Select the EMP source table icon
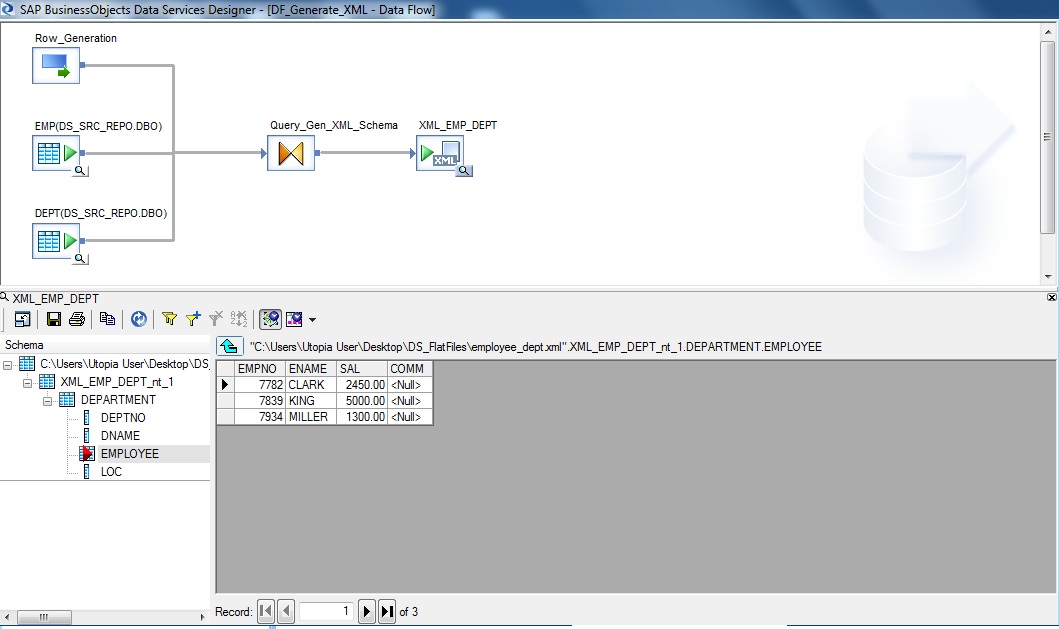Screen dimensions: 1059x629 click(56, 153)
